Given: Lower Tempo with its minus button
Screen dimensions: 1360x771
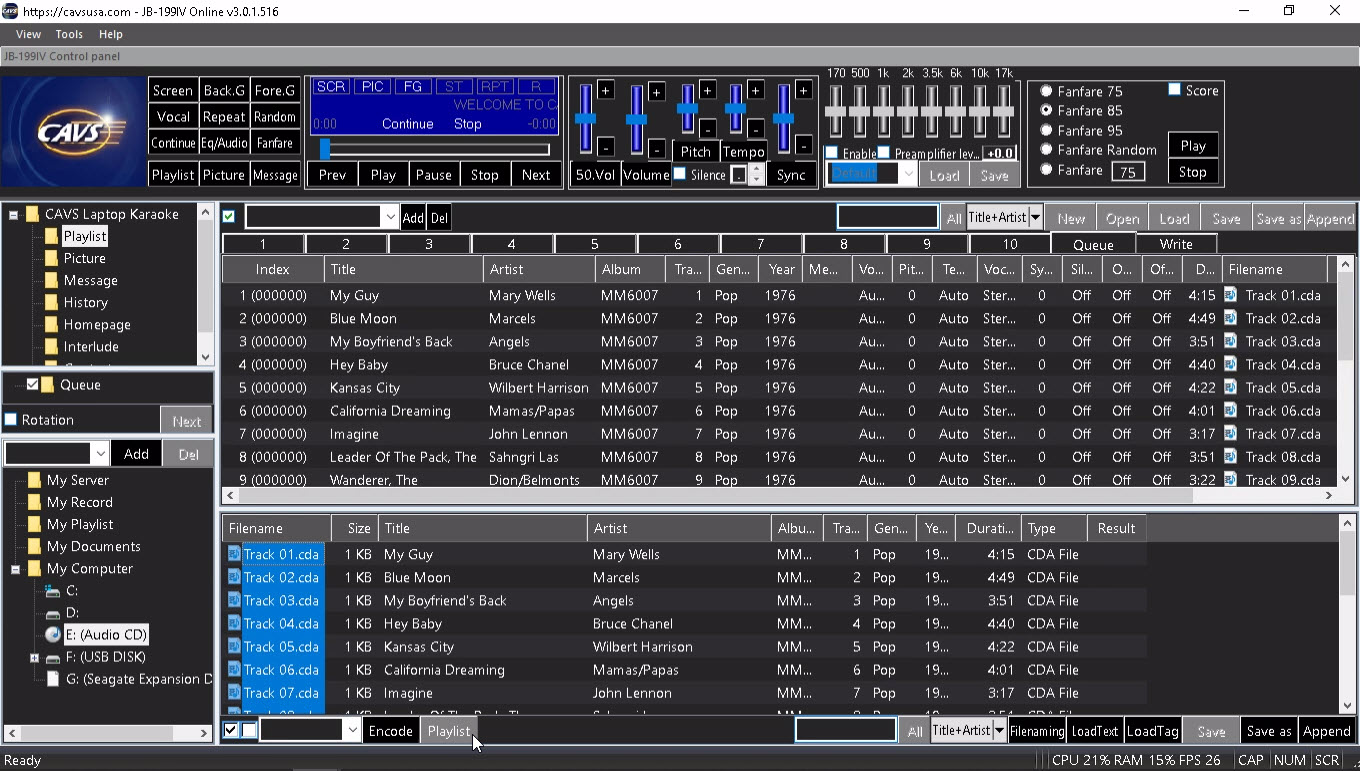Looking at the screenshot, I should pos(756,129).
